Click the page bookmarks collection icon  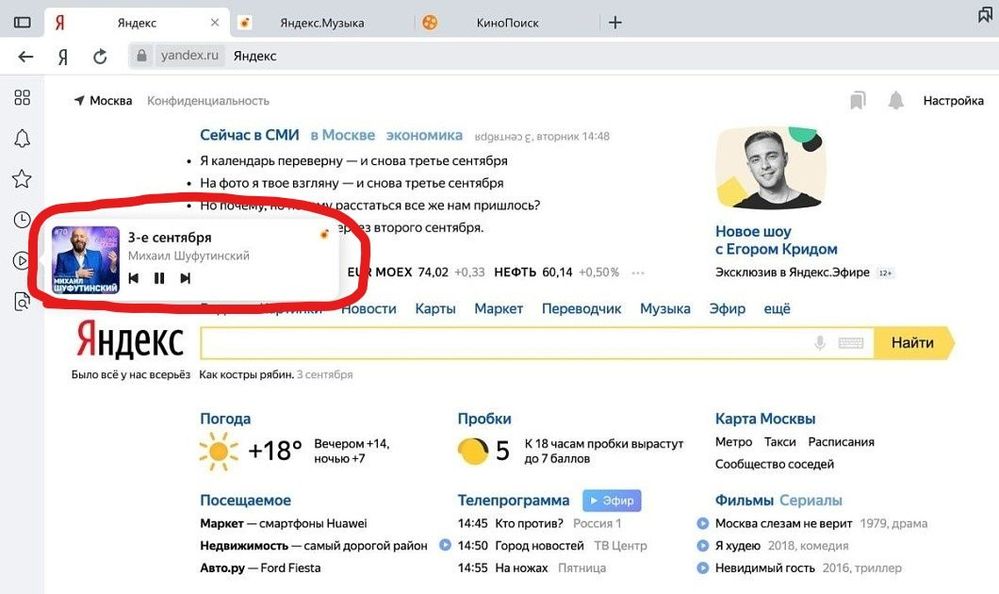858,100
